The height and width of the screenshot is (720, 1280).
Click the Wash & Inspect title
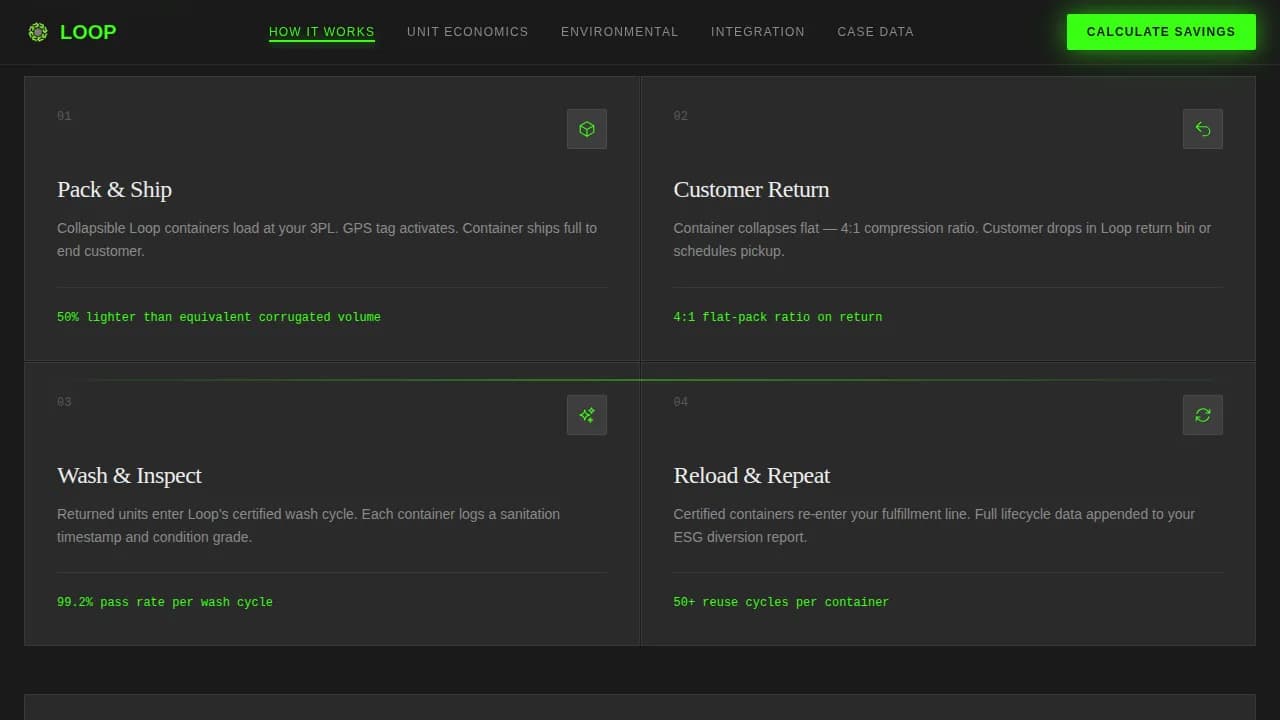tap(129, 476)
